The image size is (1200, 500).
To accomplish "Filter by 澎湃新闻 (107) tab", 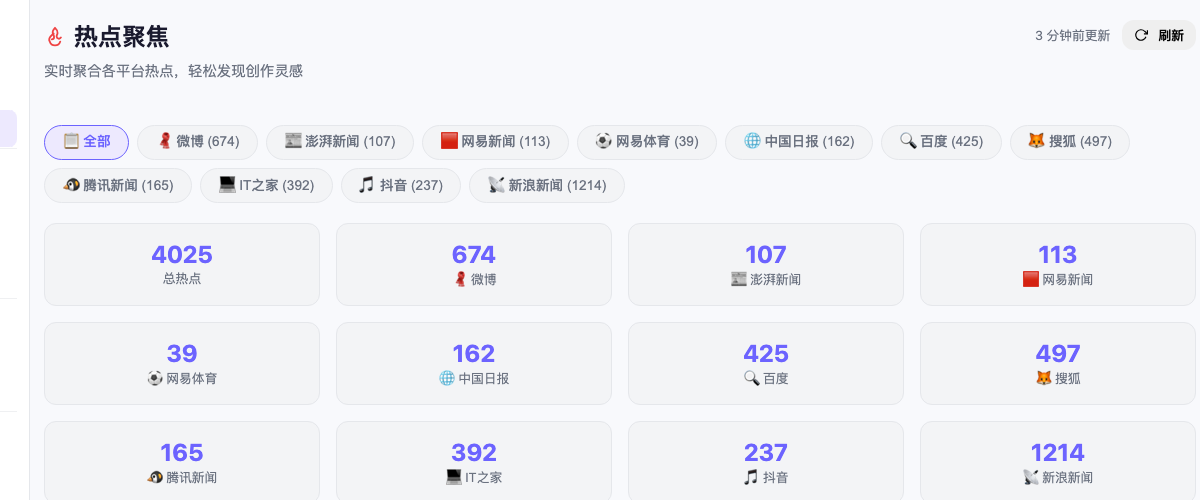I will coord(339,142).
